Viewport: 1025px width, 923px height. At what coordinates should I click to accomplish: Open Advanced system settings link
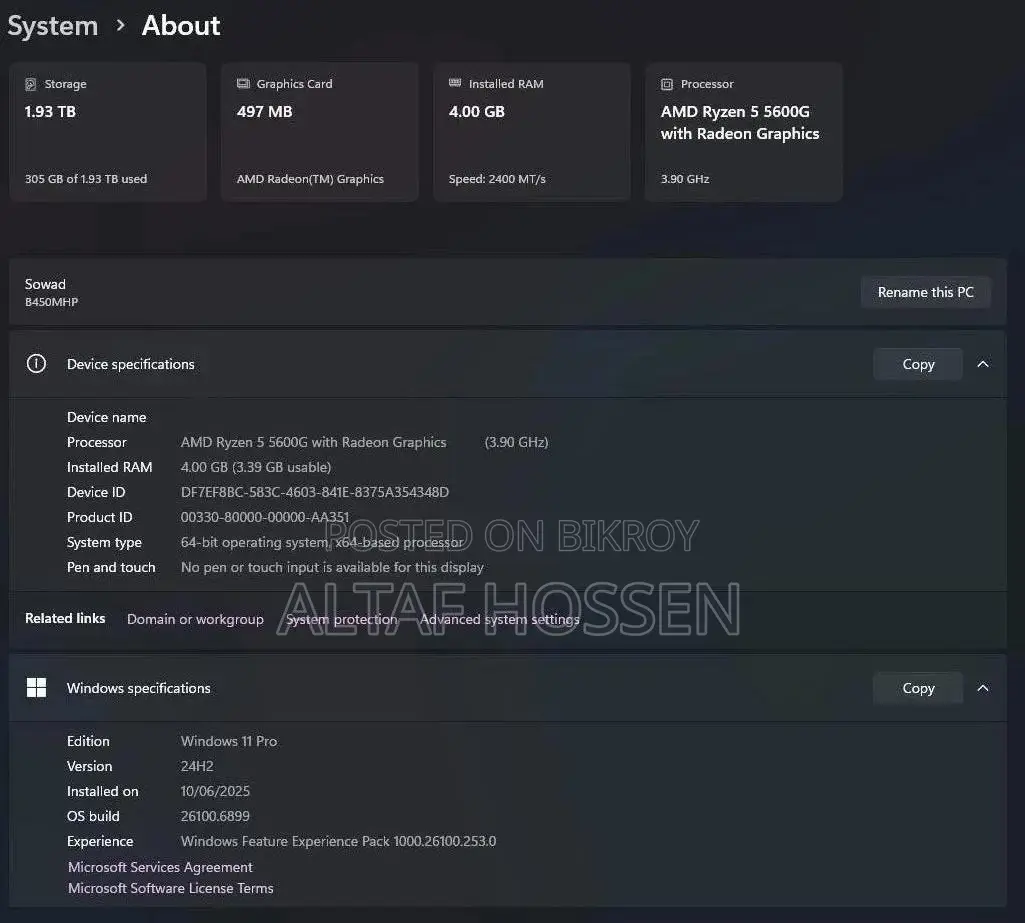click(x=500, y=619)
